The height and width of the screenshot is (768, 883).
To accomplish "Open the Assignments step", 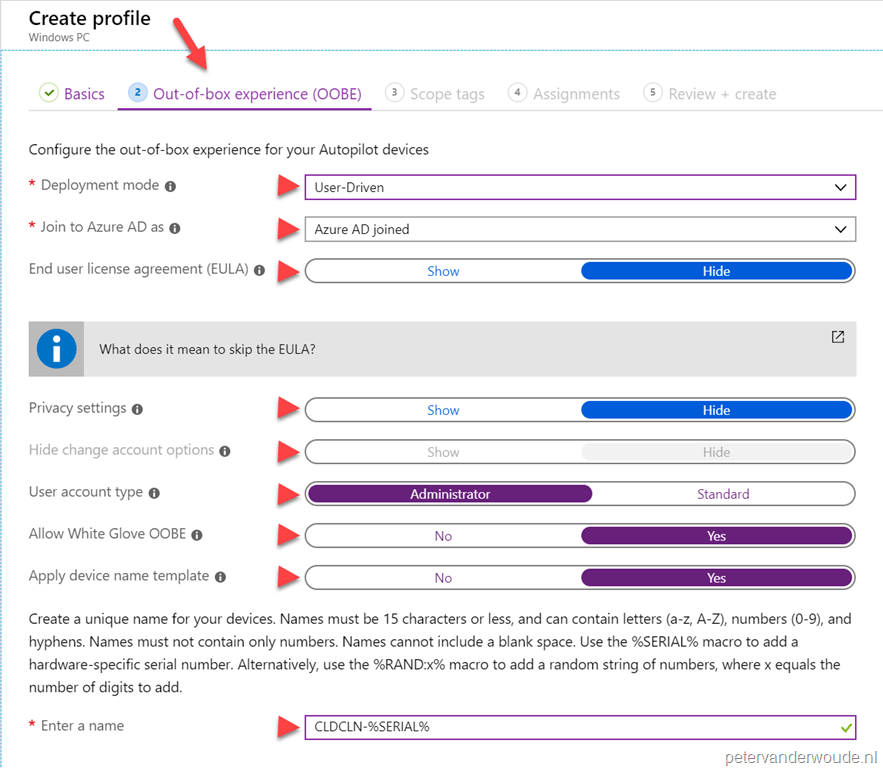I will [x=579, y=93].
